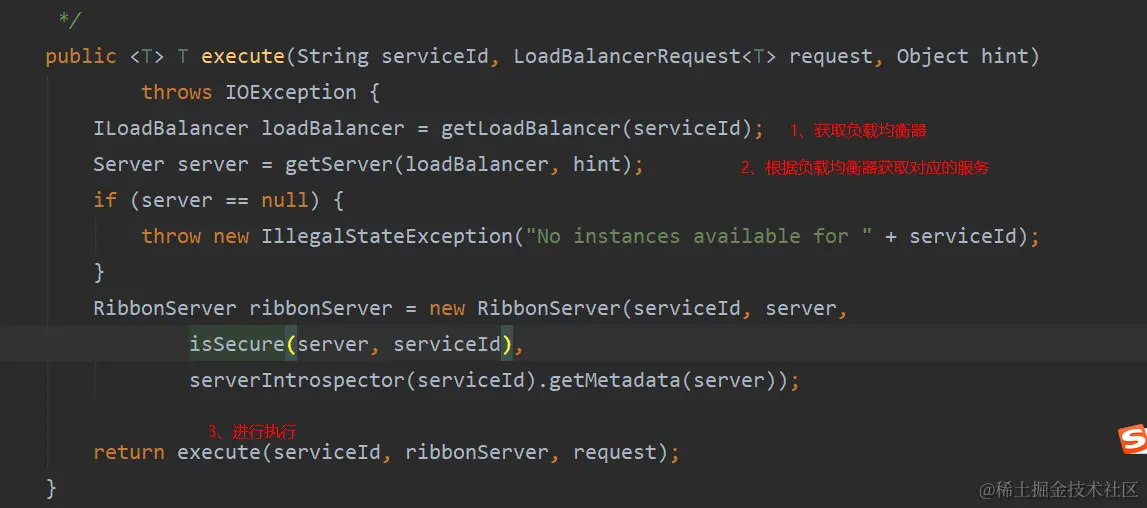The height and width of the screenshot is (508, 1147).
Task: Click "execute" call in the return statement
Action: (x=219, y=452)
